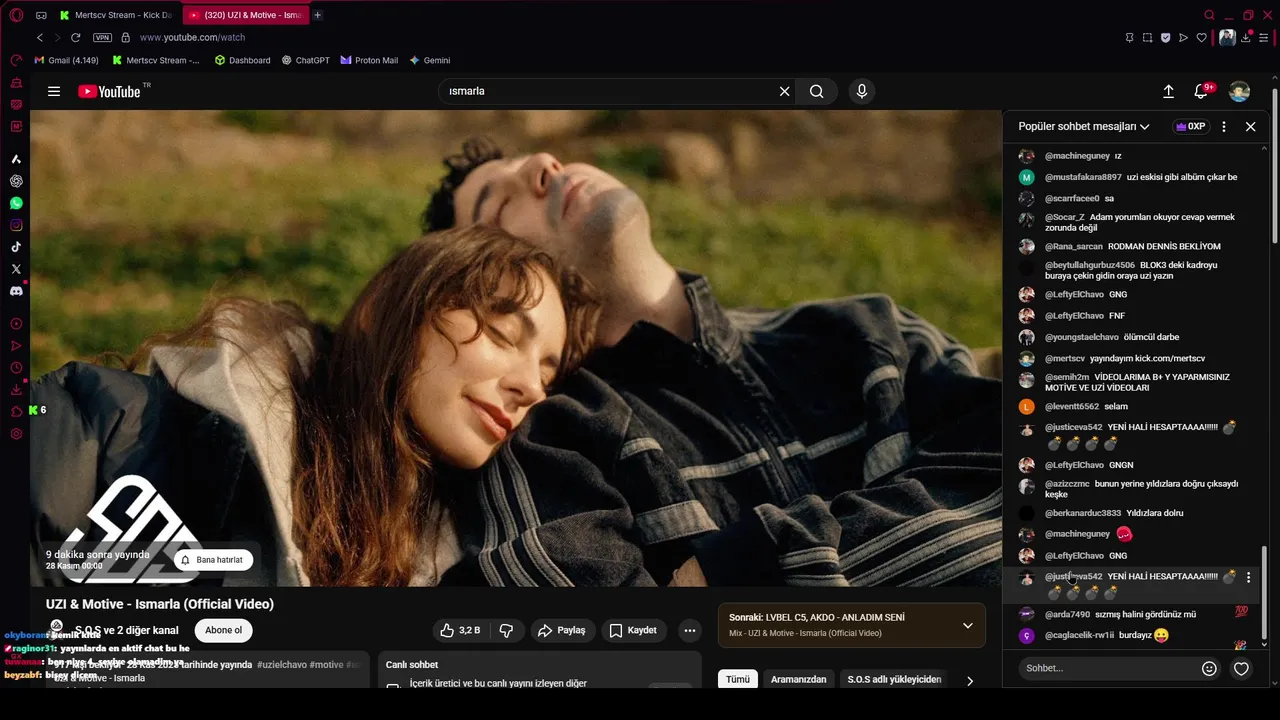Expand the 'Sonraki' mix playlist chevron
This screenshot has height=720, width=1280.
click(x=967, y=626)
